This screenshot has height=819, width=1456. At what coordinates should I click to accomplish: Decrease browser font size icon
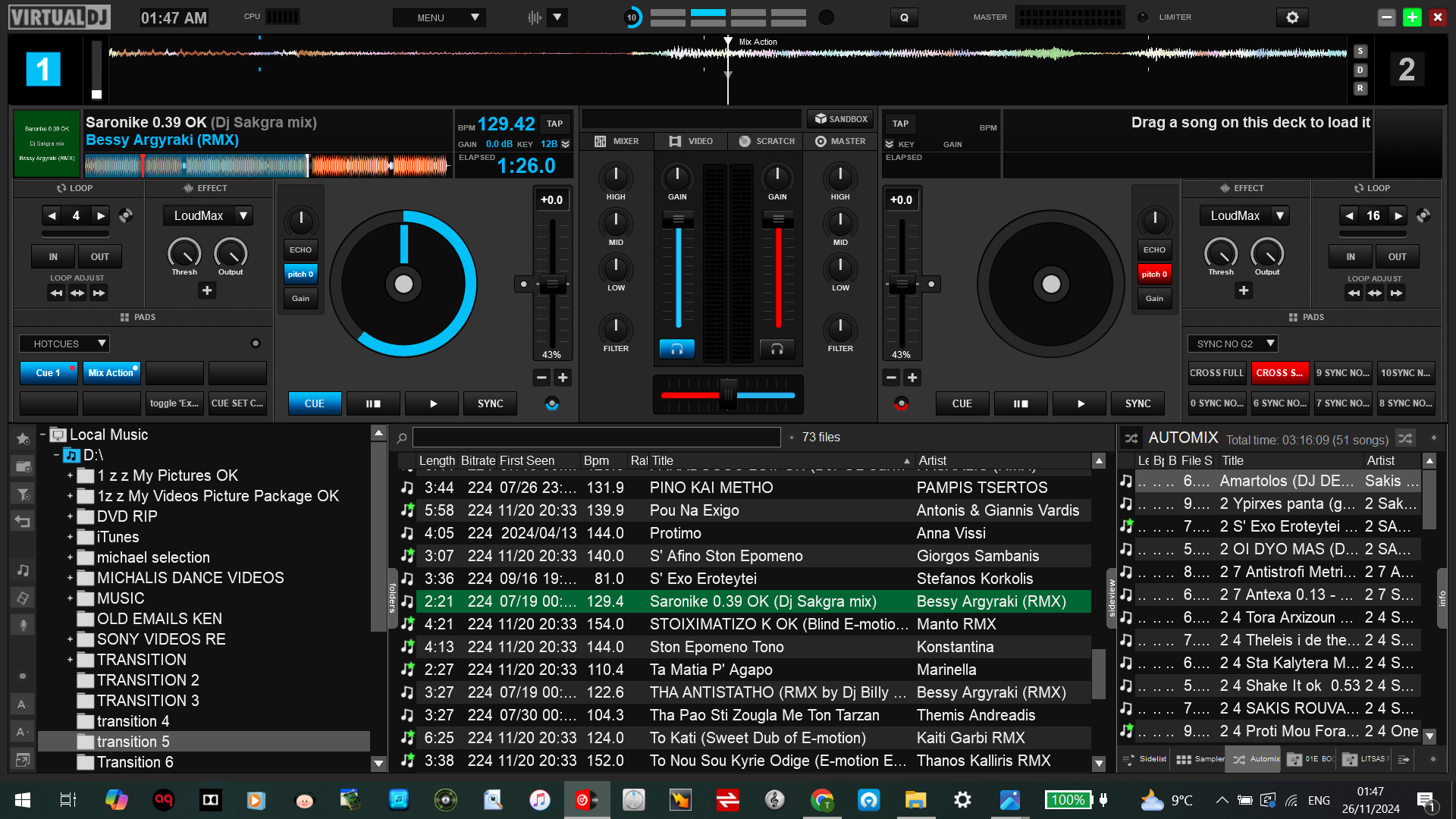23,704
